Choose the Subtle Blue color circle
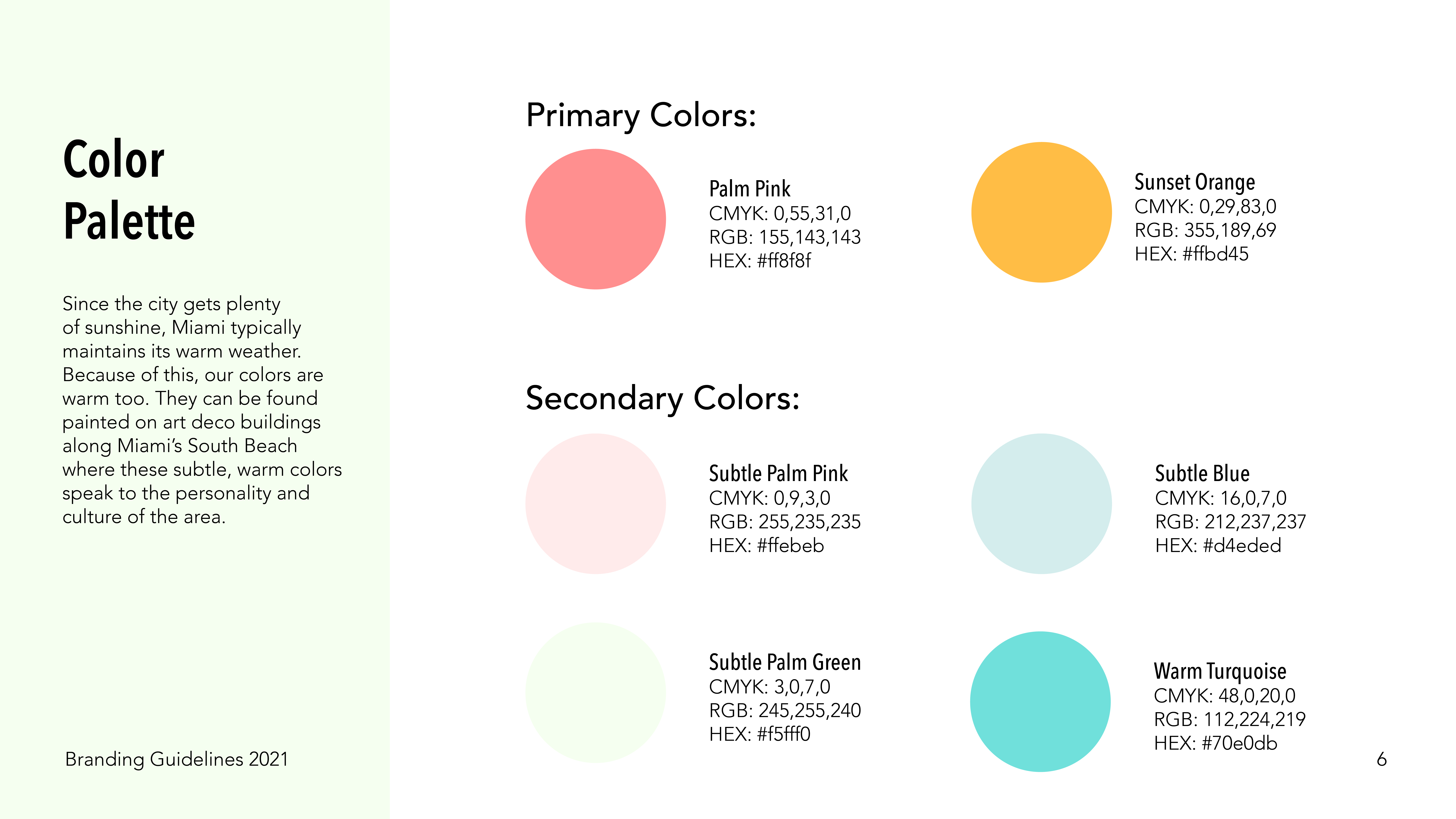 click(x=1041, y=504)
